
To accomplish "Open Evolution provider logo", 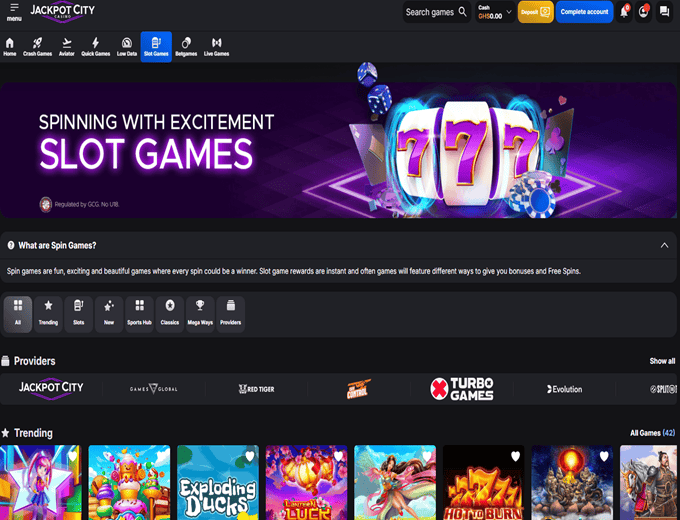I will [564, 389].
